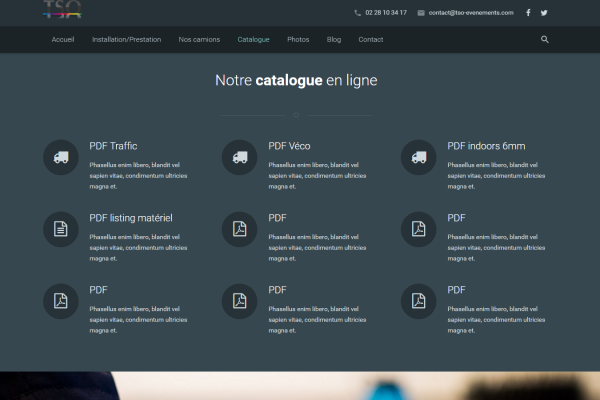Click the truck icon beside PDF Véco

(239, 157)
